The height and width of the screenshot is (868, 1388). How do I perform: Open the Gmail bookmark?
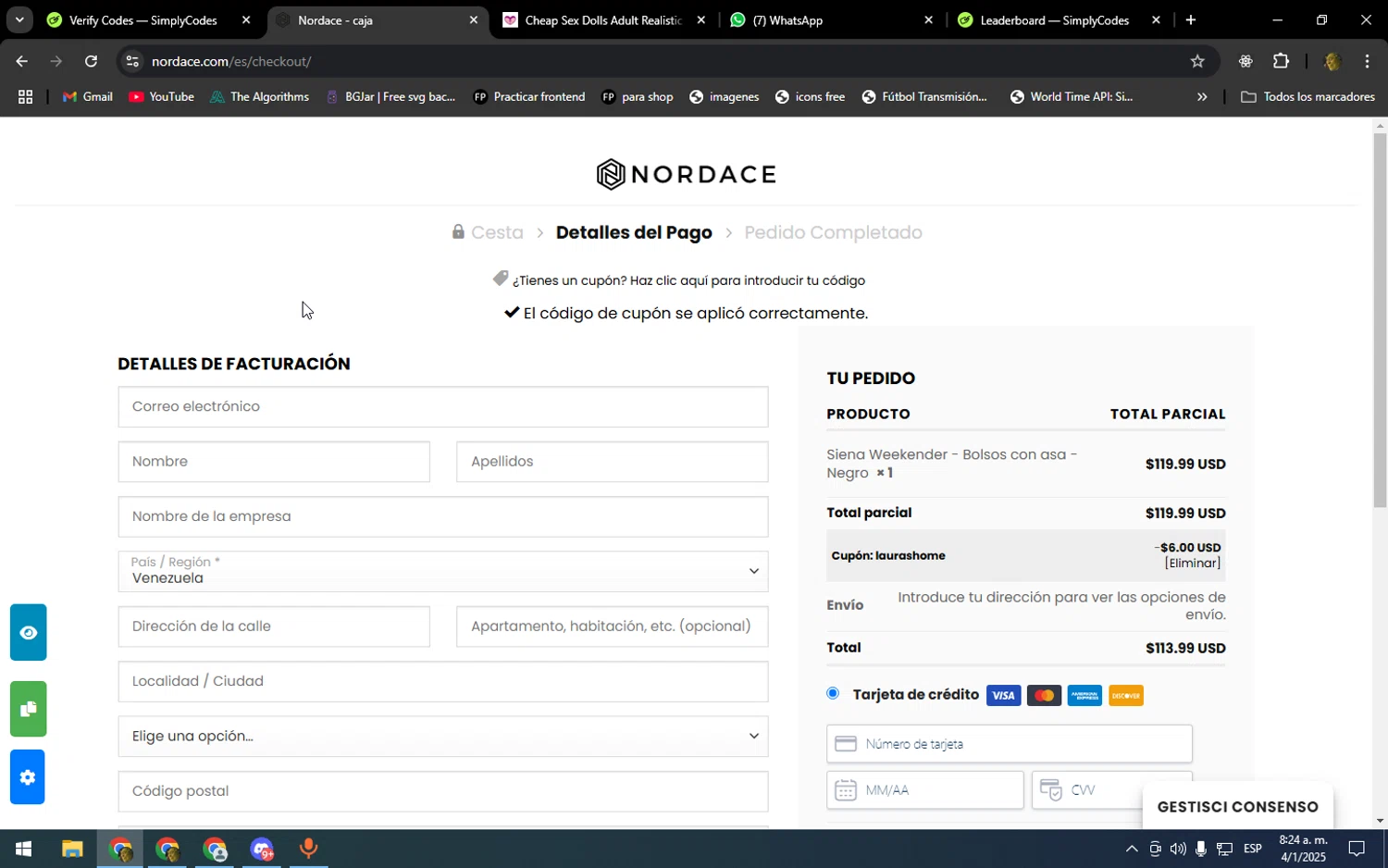pos(88,96)
